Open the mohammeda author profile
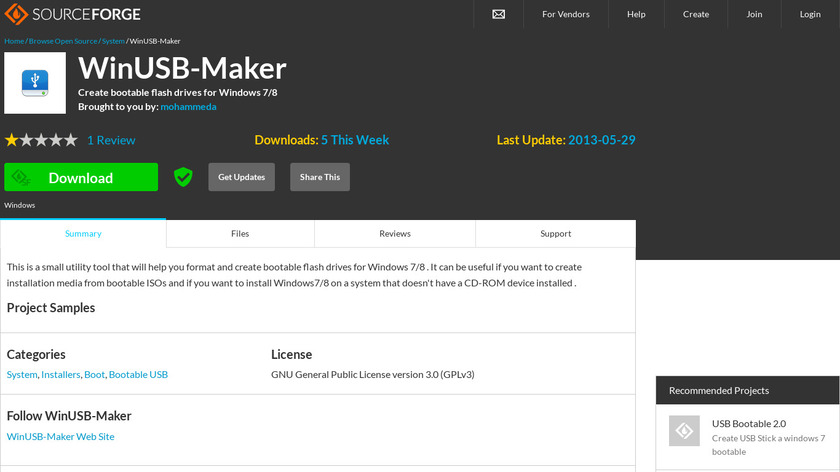The image size is (840, 472). point(189,107)
